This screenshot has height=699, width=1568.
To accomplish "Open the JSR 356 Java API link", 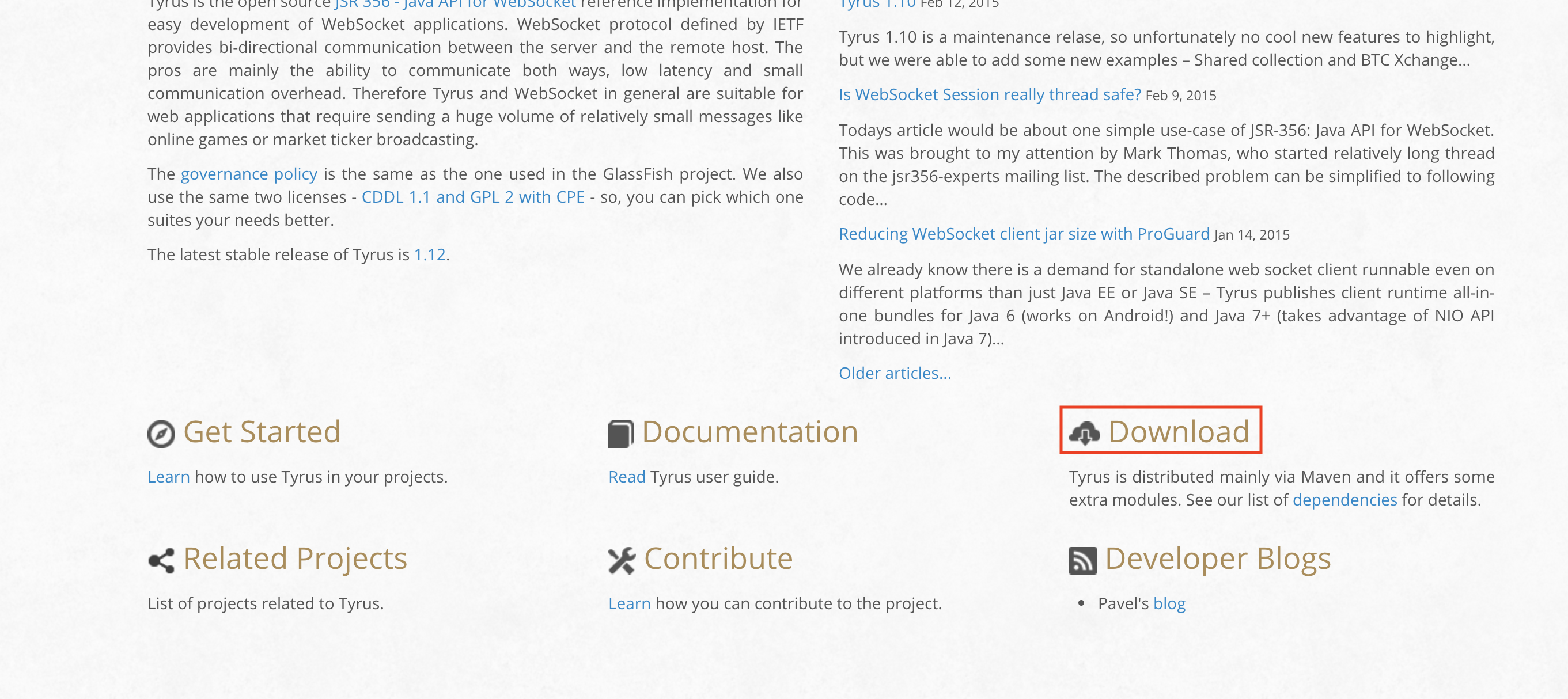I will point(455,3).
